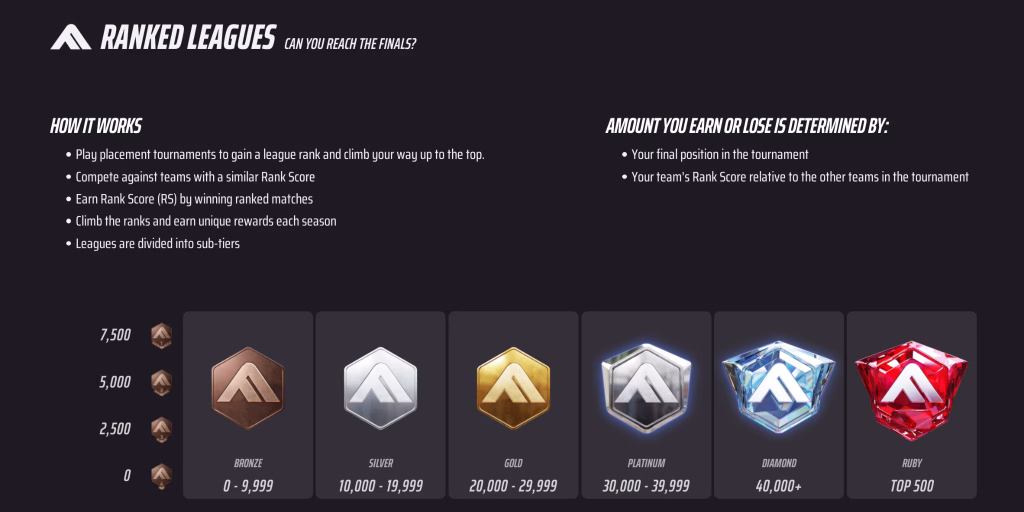
Task: Click the 30,000 - 39,999 score range
Action: pyautogui.click(x=646, y=486)
